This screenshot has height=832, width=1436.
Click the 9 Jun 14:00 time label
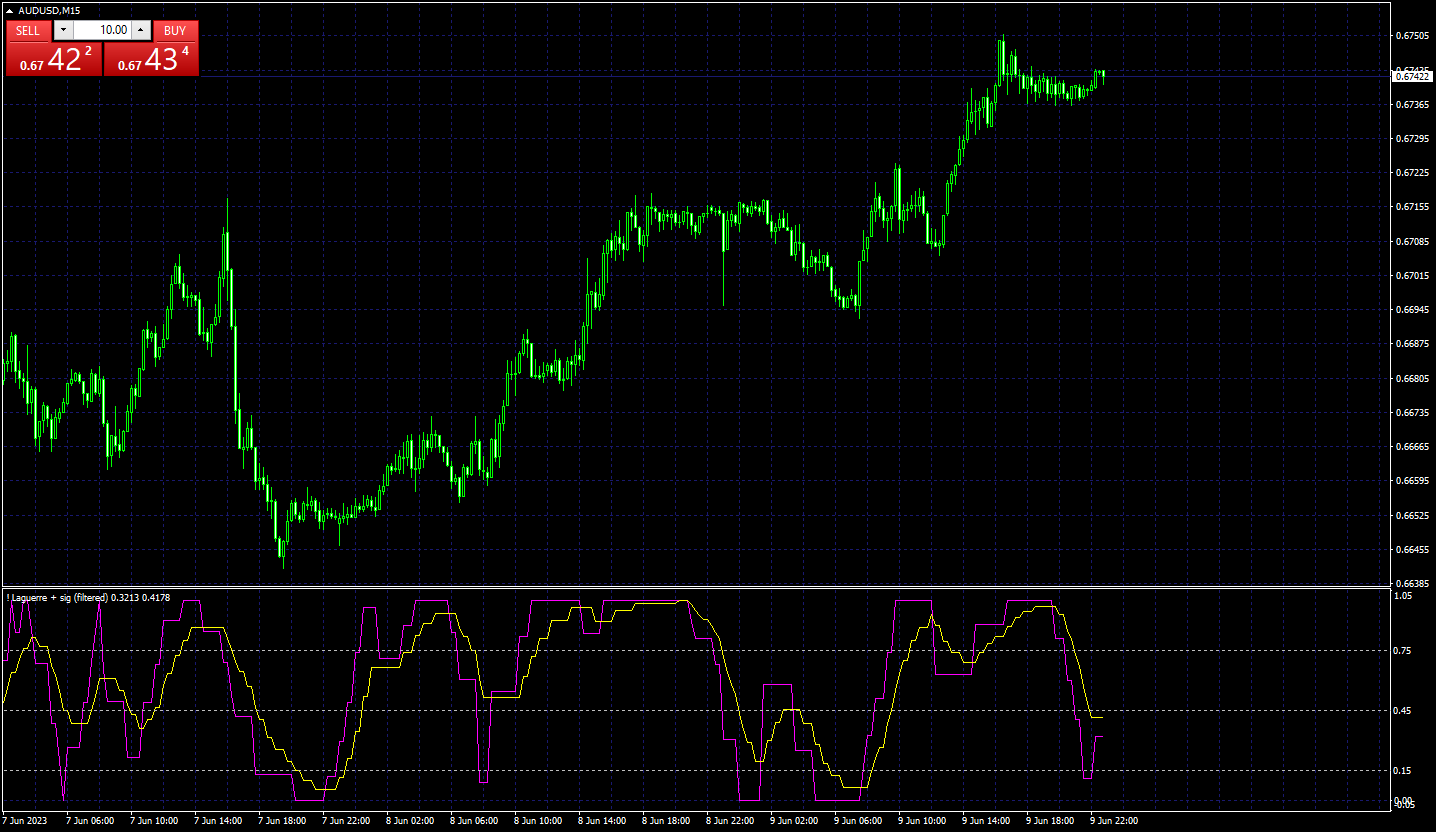point(986,821)
